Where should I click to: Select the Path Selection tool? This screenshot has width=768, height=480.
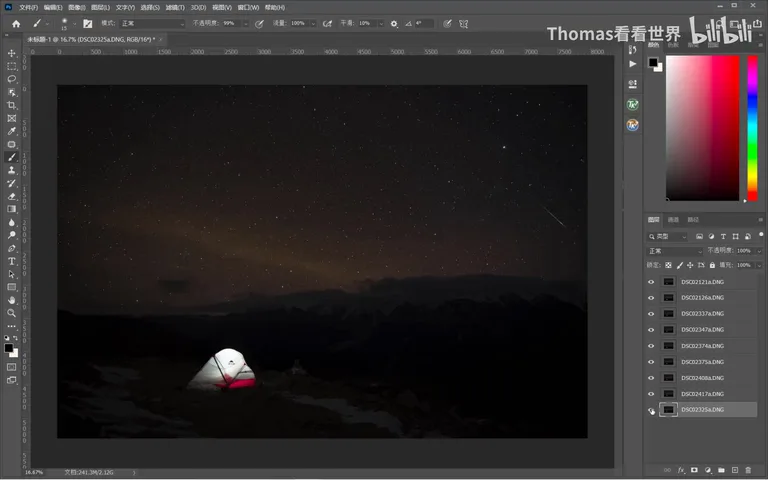12,274
